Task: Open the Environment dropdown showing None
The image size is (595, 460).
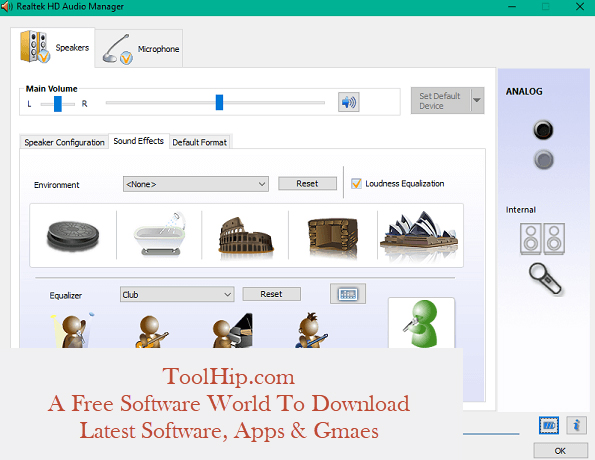Action: pos(196,184)
